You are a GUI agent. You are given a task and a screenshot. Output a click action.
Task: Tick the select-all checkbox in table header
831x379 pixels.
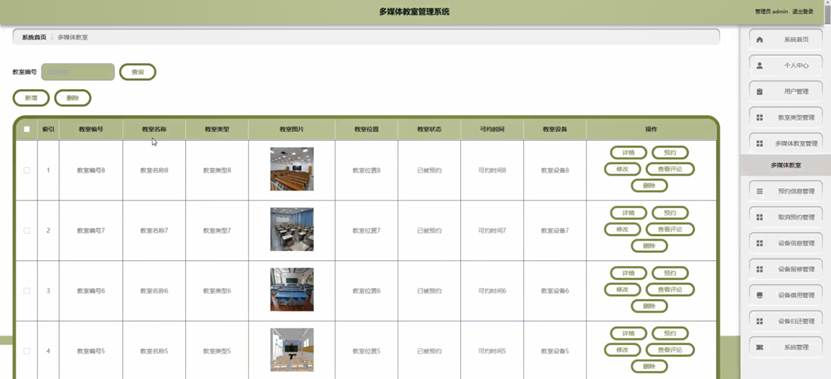(x=27, y=129)
